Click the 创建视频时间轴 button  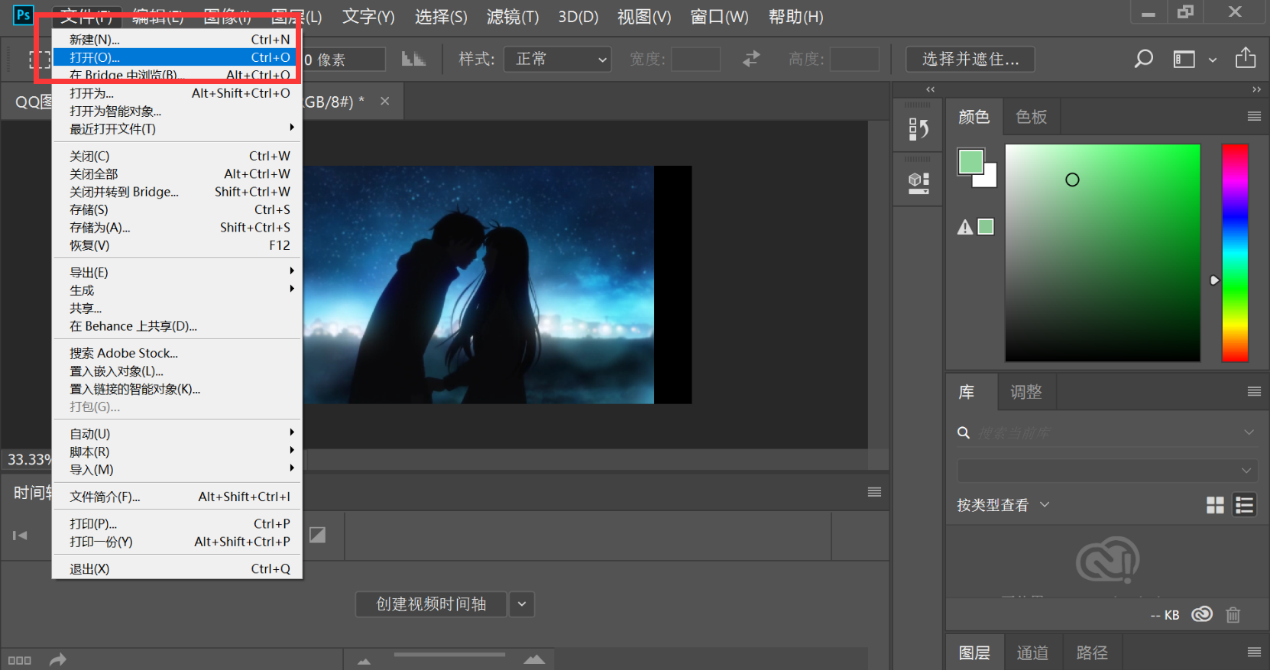click(x=431, y=604)
